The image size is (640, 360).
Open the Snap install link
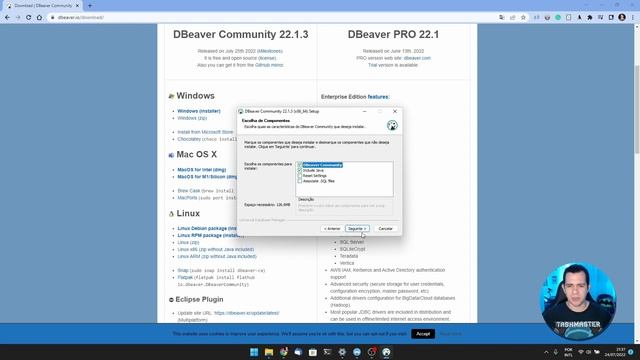[x=183, y=270]
